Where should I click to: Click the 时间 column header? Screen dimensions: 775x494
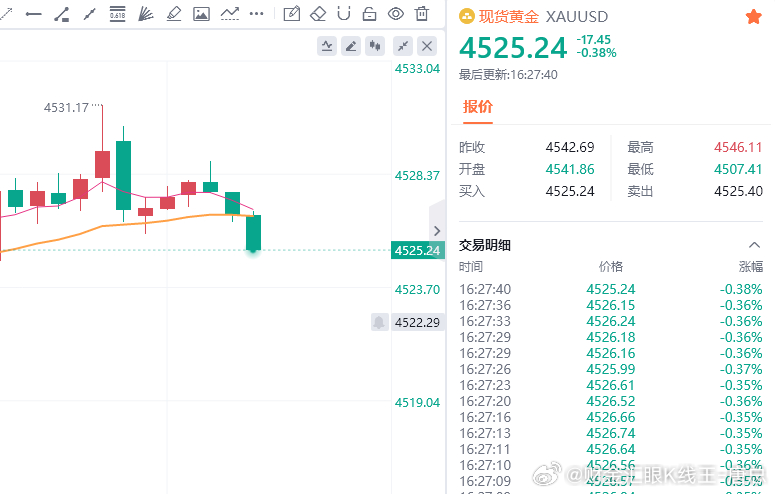point(471,267)
